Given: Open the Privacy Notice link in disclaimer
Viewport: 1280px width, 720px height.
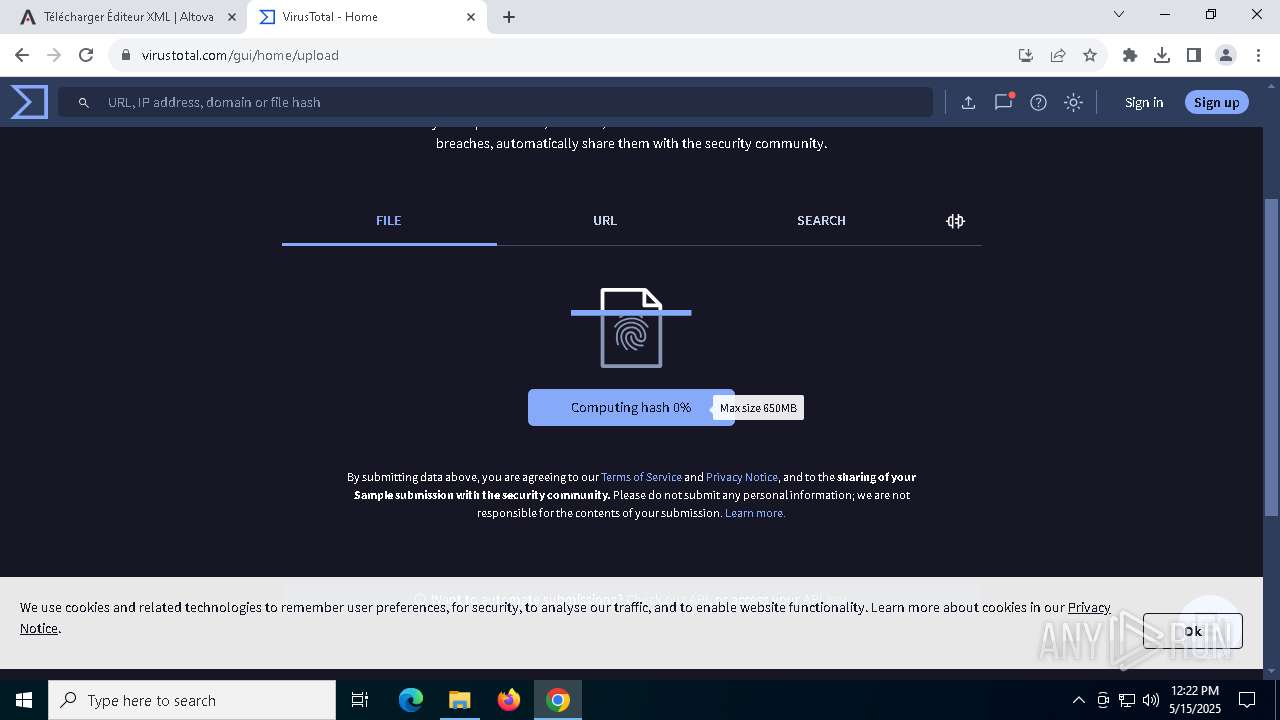Looking at the screenshot, I should [741, 477].
